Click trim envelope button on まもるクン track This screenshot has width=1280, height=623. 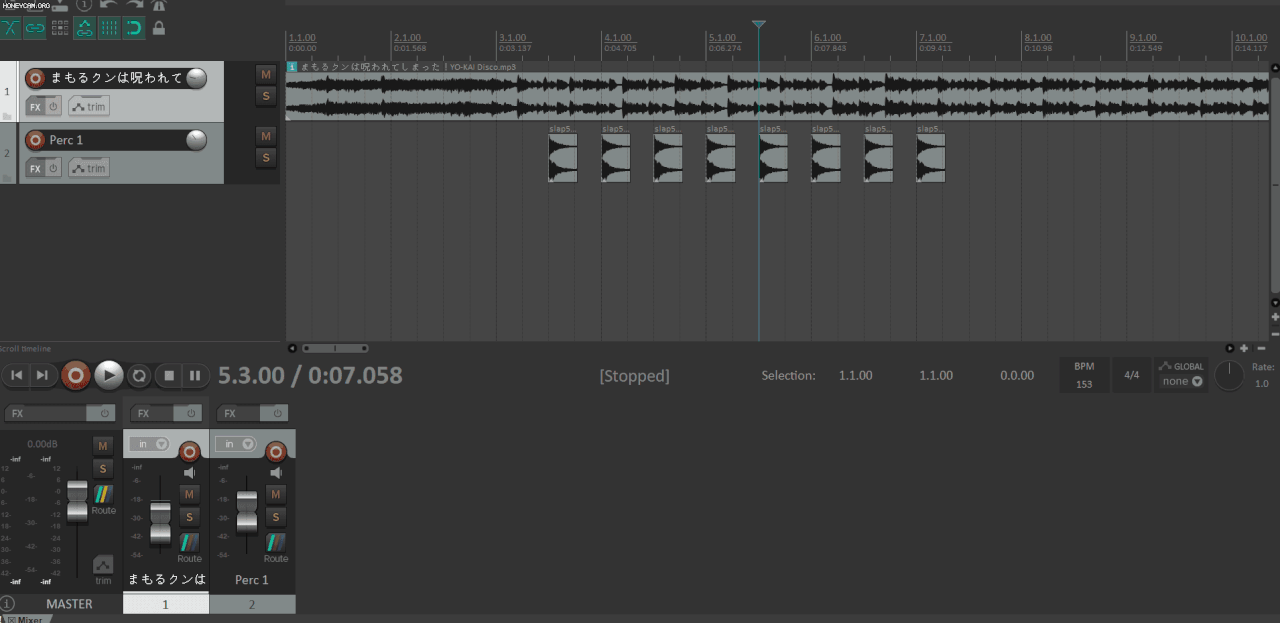89,106
